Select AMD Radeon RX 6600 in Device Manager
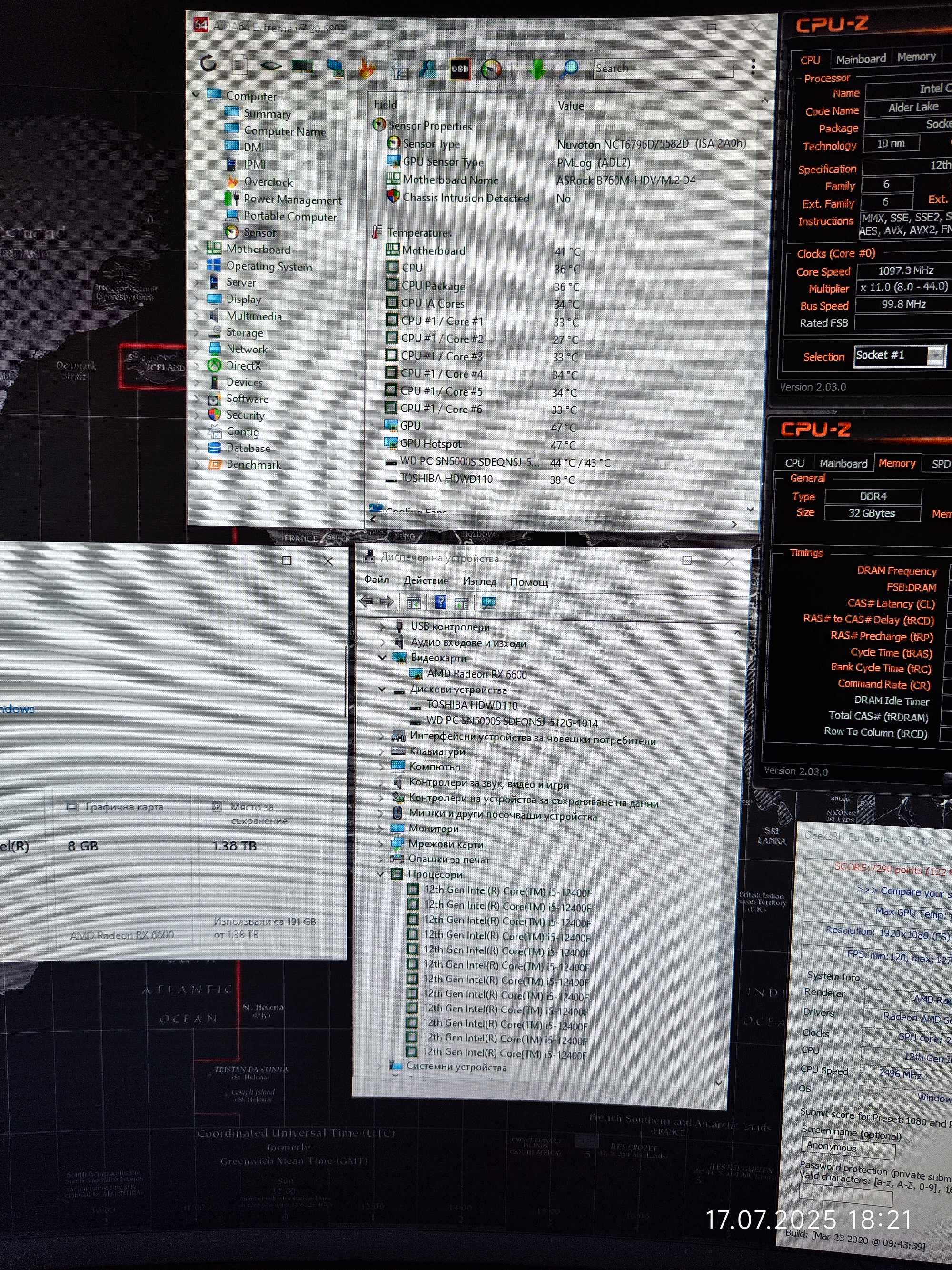The image size is (952, 1270). click(x=476, y=674)
